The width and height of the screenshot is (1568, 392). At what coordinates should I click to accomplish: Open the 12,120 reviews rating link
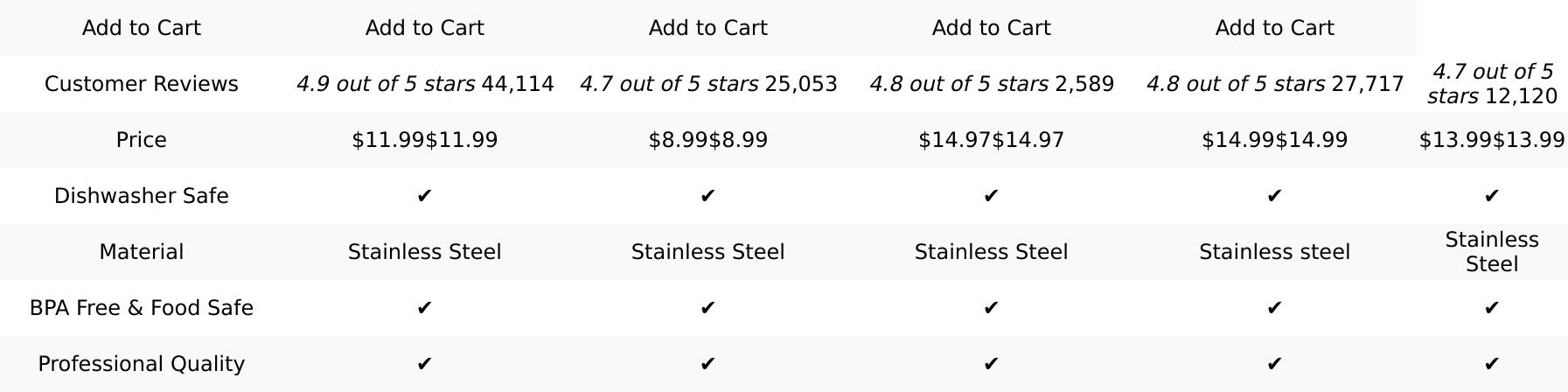point(1491,84)
